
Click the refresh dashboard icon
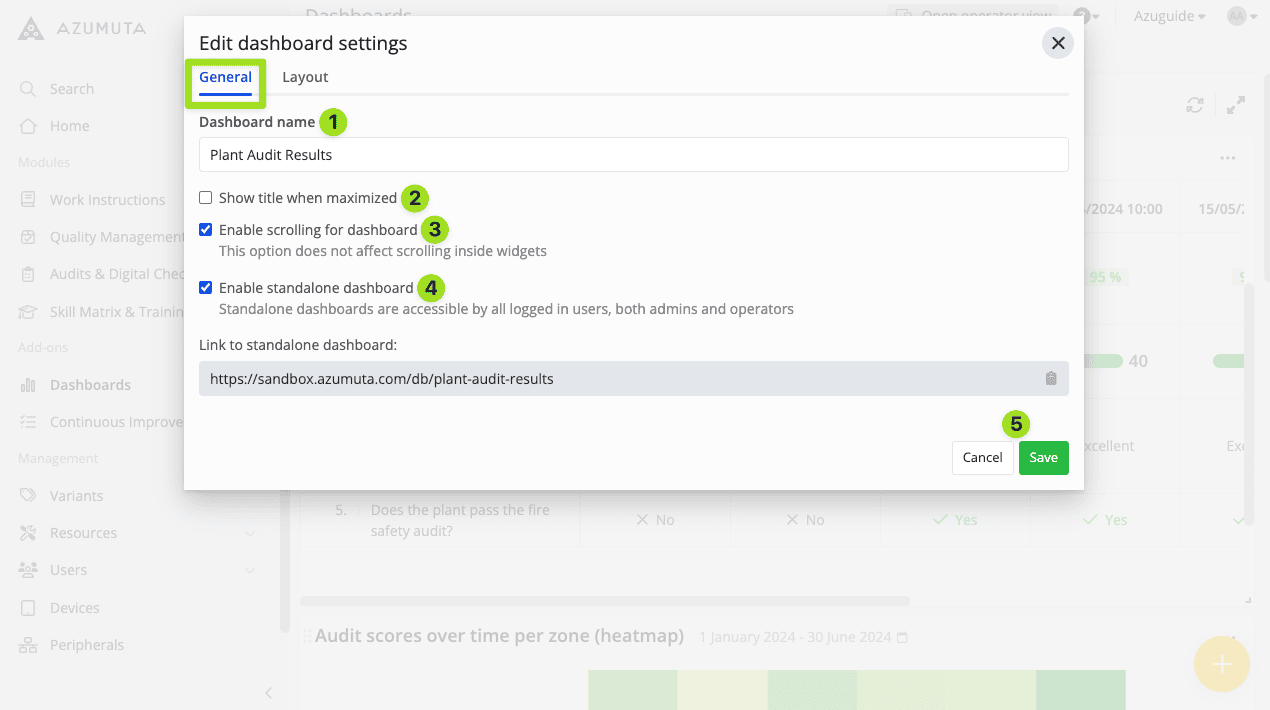click(x=1194, y=105)
